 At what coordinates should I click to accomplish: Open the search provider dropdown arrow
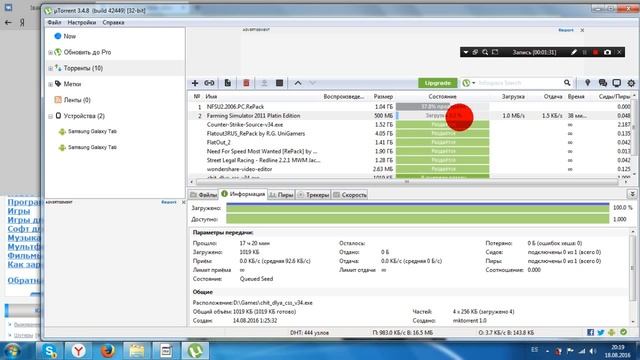(x=473, y=83)
